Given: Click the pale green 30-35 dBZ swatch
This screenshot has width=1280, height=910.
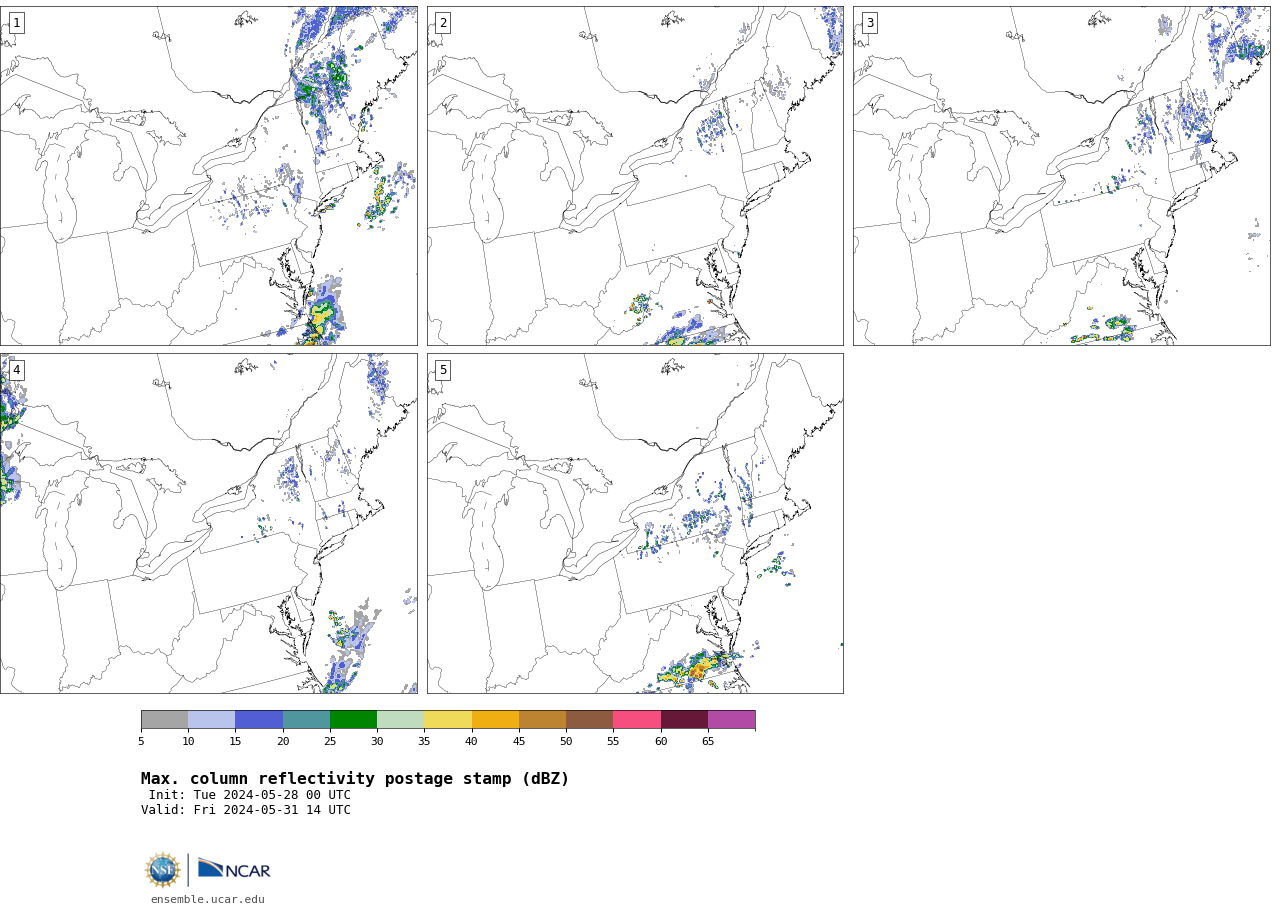Looking at the screenshot, I should 400,720.
